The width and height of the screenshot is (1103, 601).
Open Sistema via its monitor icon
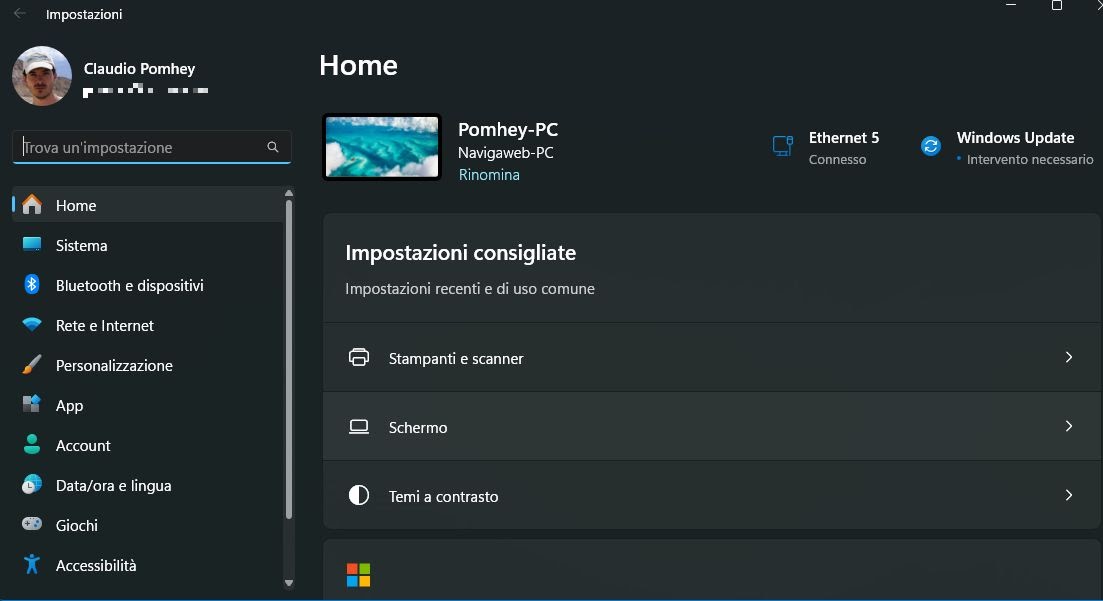coord(32,245)
